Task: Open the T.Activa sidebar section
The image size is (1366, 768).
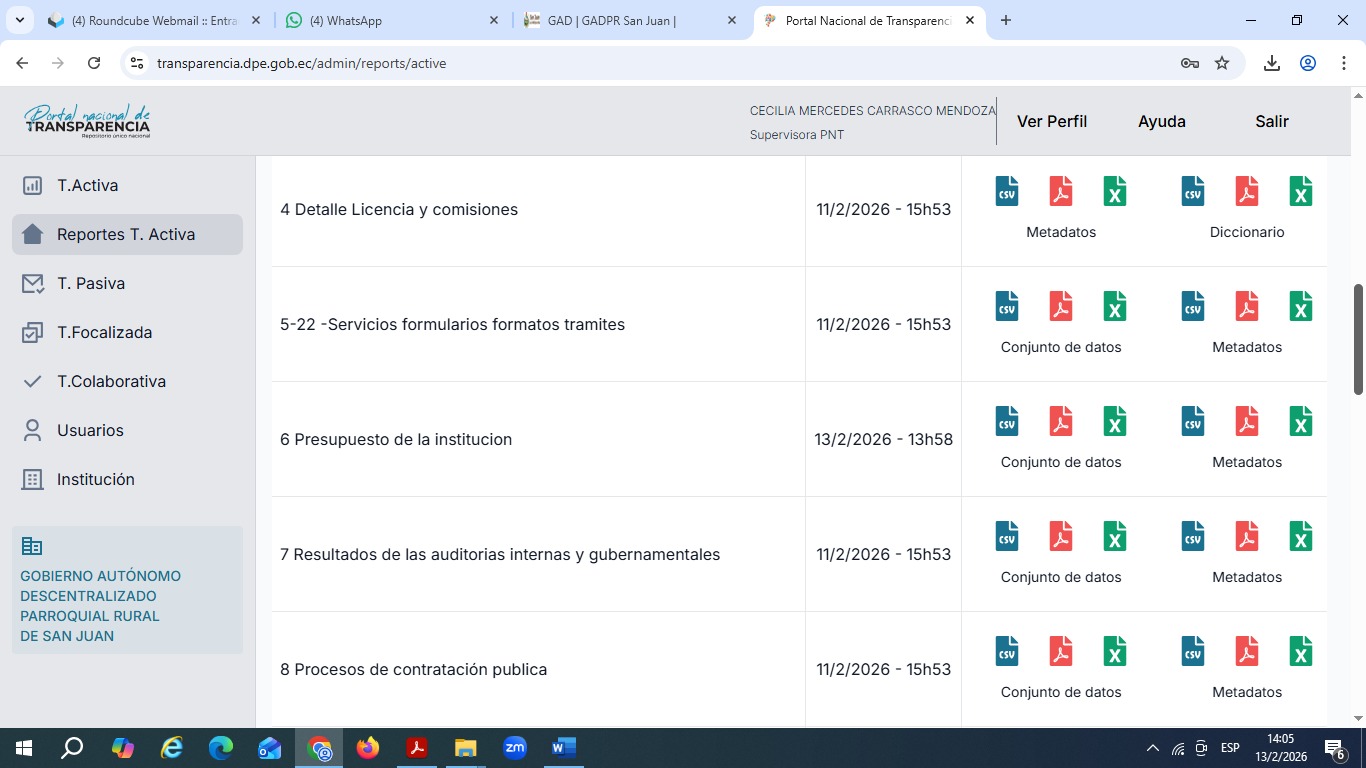Action: pyautogui.click(x=87, y=185)
